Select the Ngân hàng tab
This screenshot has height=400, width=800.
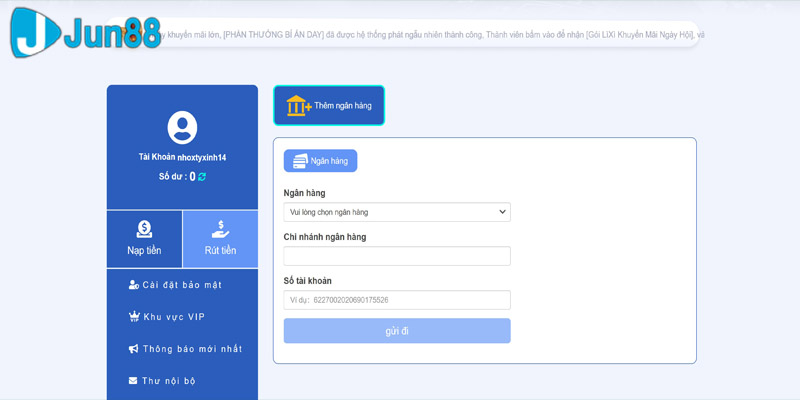320,161
